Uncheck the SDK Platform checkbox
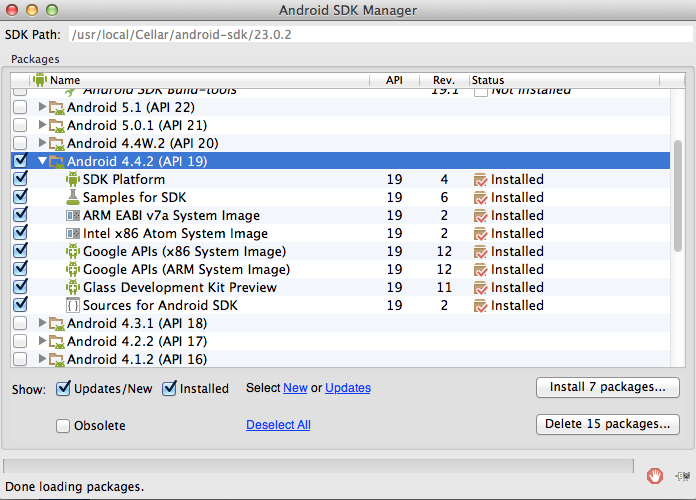The height and width of the screenshot is (500, 696). click(20, 179)
